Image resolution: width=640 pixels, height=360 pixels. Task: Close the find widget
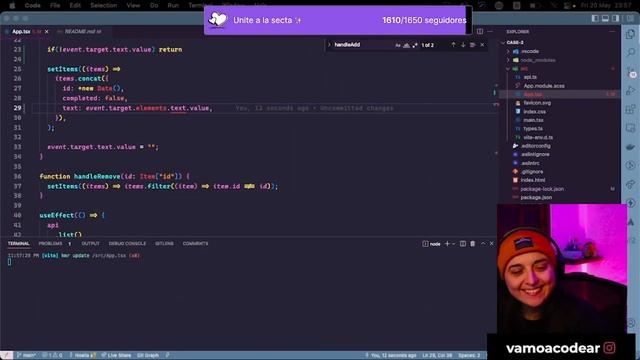pos(482,45)
